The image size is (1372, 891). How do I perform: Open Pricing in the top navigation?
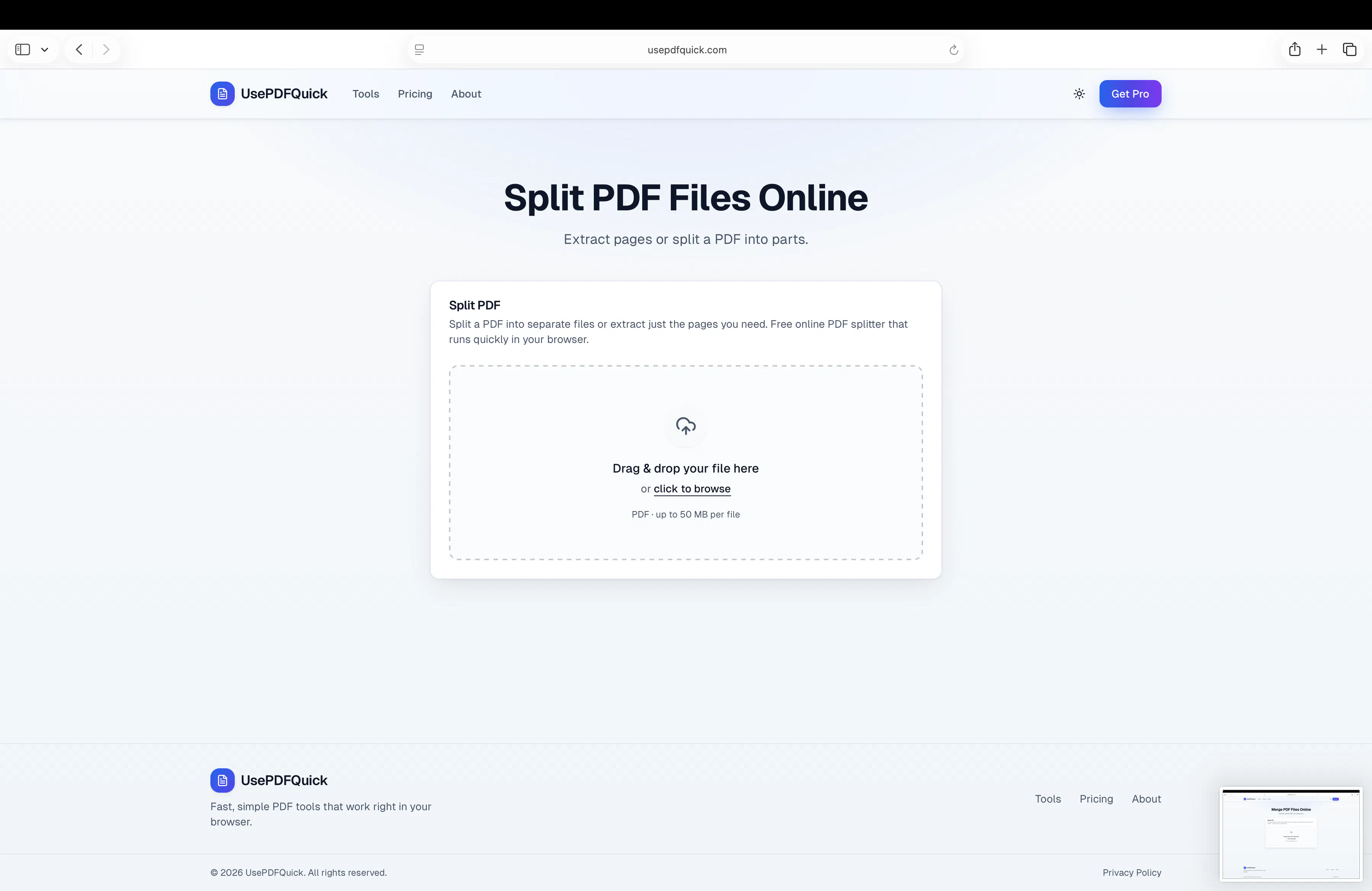click(x=415, y=94)
